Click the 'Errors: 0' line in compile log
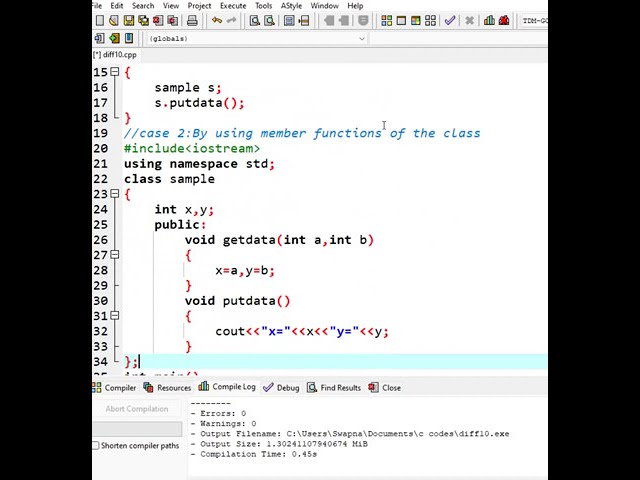The image size is (640, 480). click(x=218, y=413)
